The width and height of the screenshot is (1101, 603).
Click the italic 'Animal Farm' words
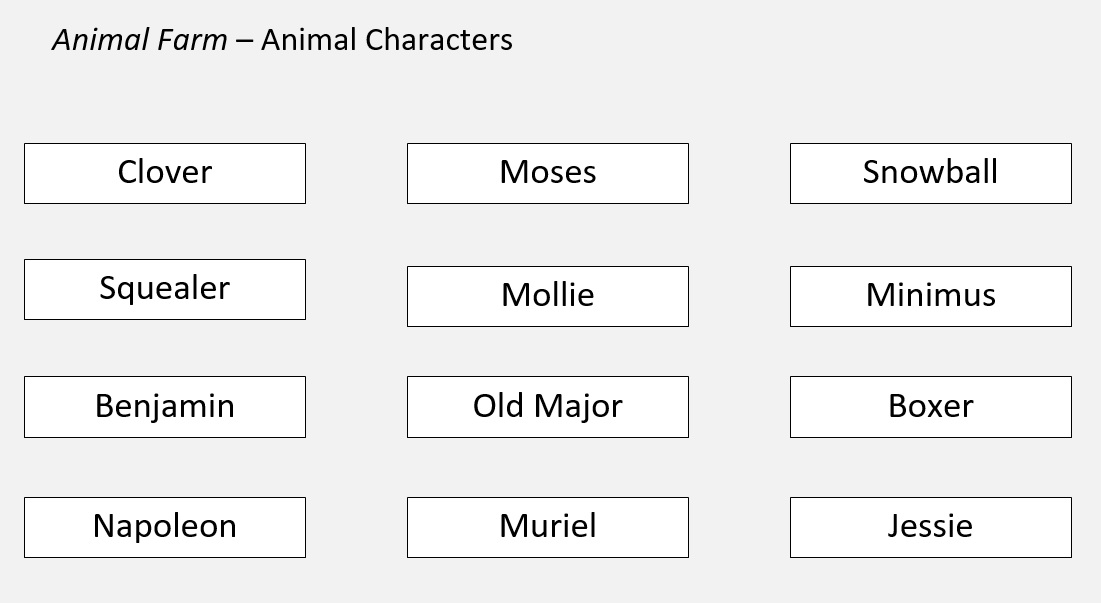coord(140,40)
